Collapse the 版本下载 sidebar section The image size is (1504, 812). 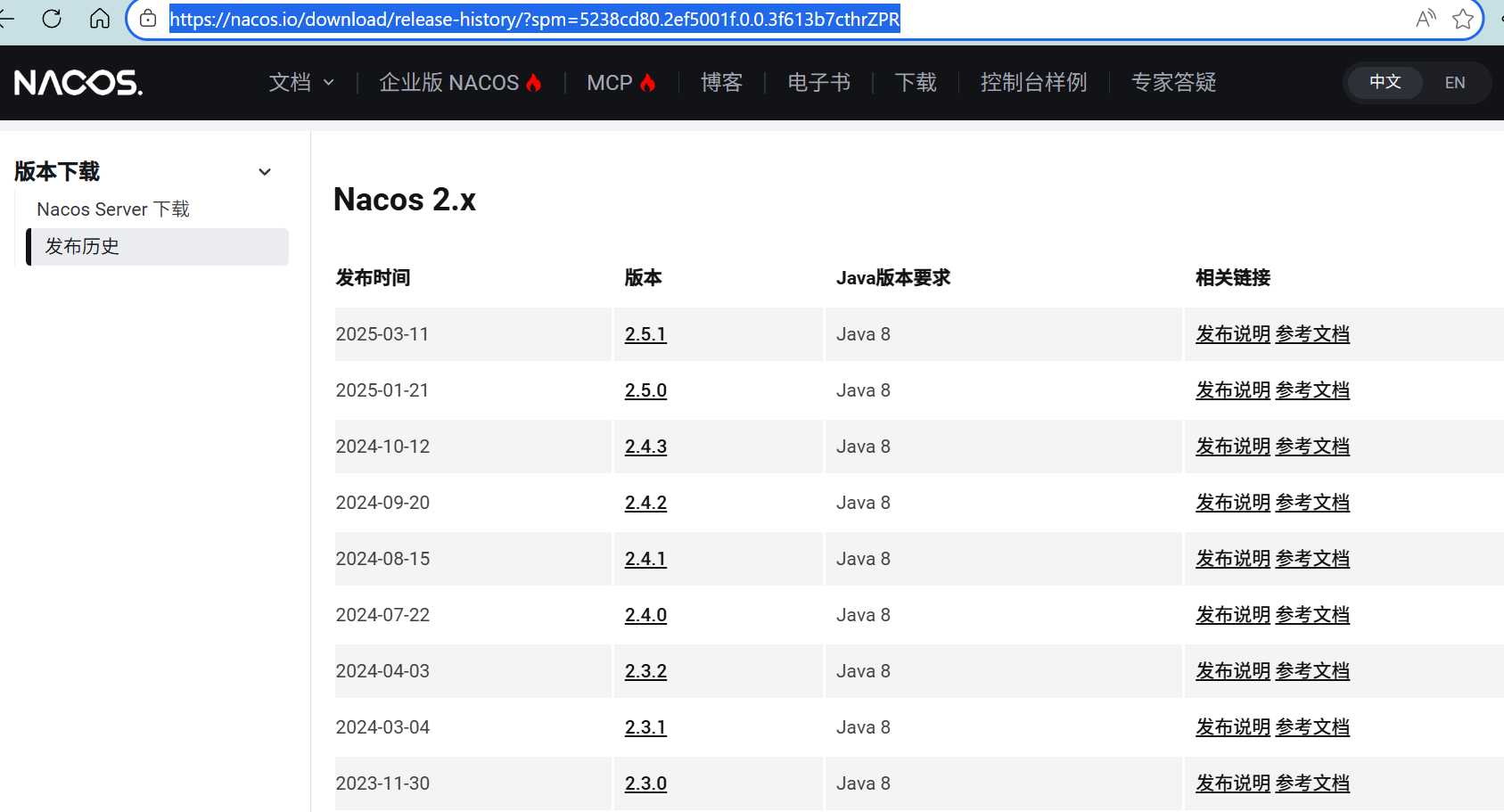click(x=265, y=172)
